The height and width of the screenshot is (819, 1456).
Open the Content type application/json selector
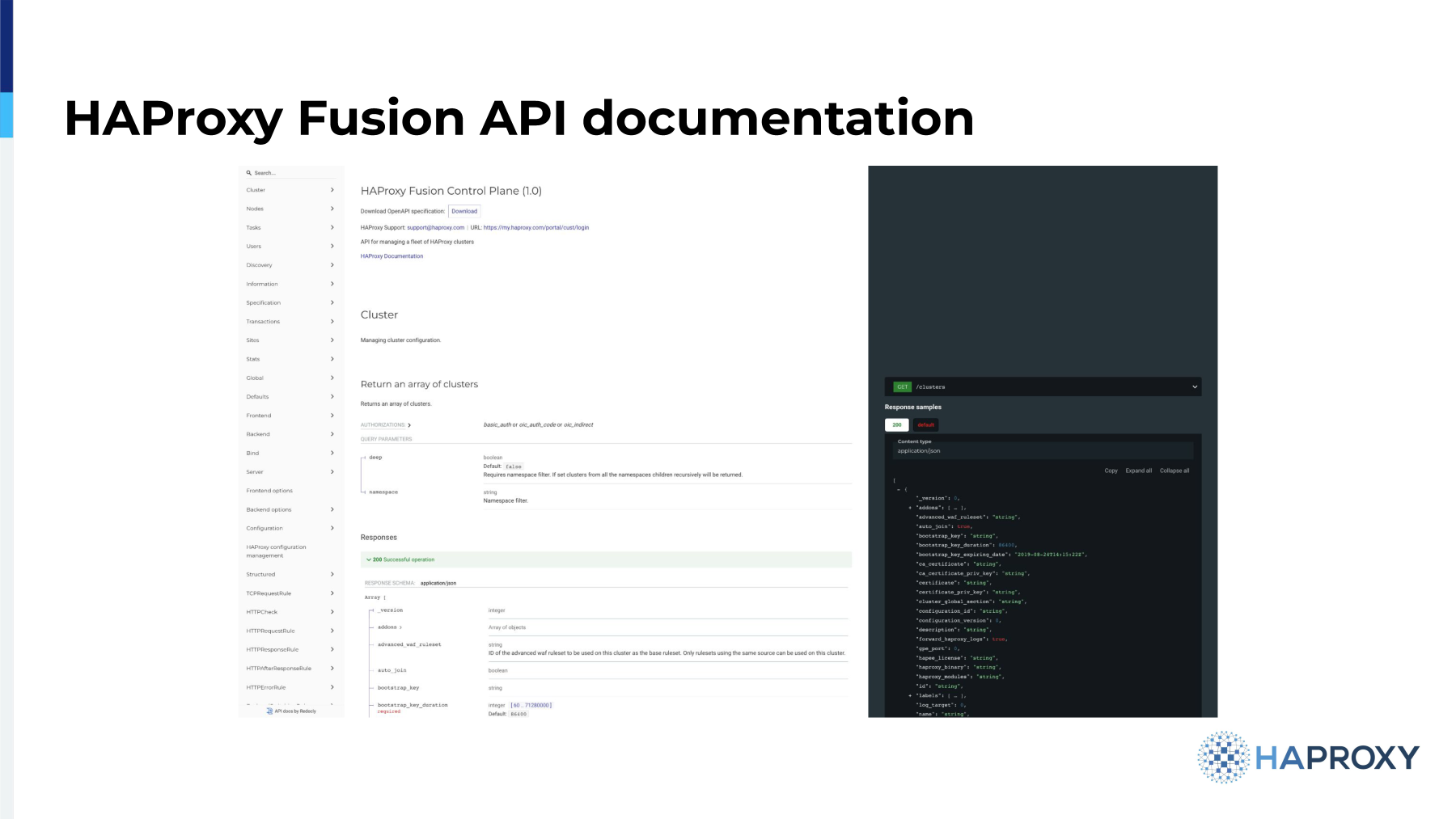pyautogui.click(x=1043, y=451)
